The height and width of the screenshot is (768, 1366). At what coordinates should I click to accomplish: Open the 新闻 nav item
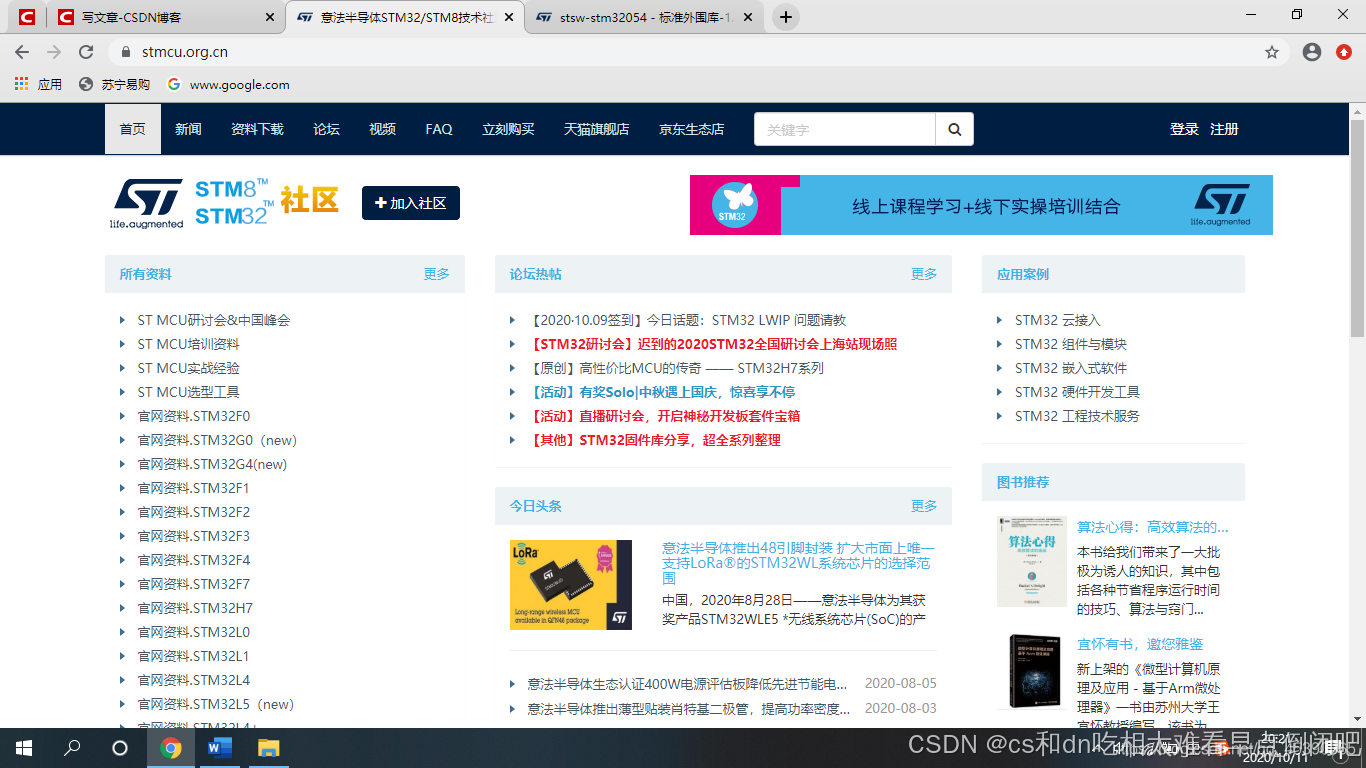pyautogui.click(x=188, y=129)
